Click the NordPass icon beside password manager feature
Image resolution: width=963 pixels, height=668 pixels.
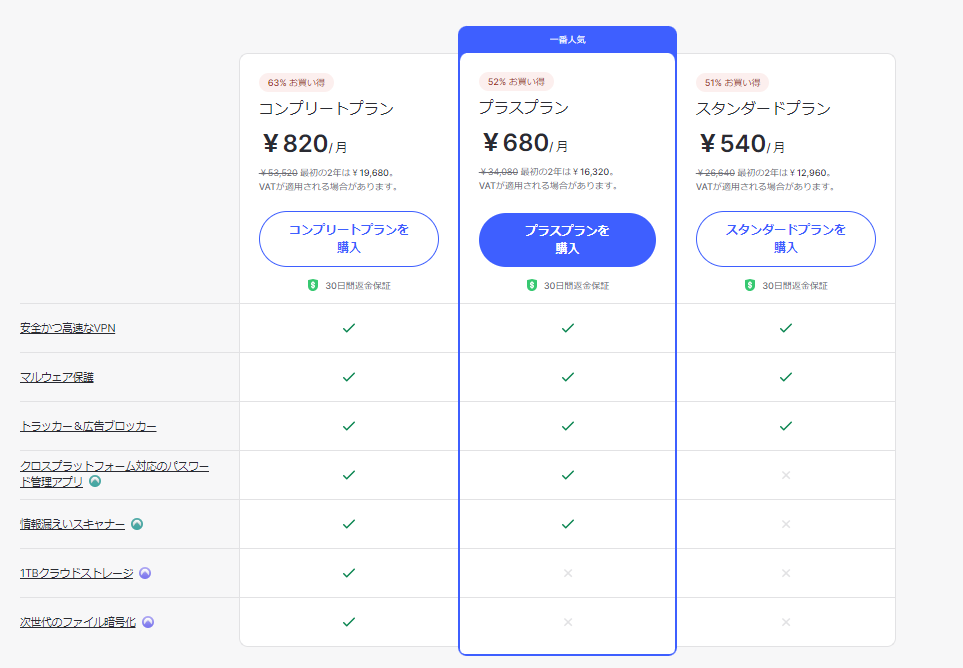95,481
